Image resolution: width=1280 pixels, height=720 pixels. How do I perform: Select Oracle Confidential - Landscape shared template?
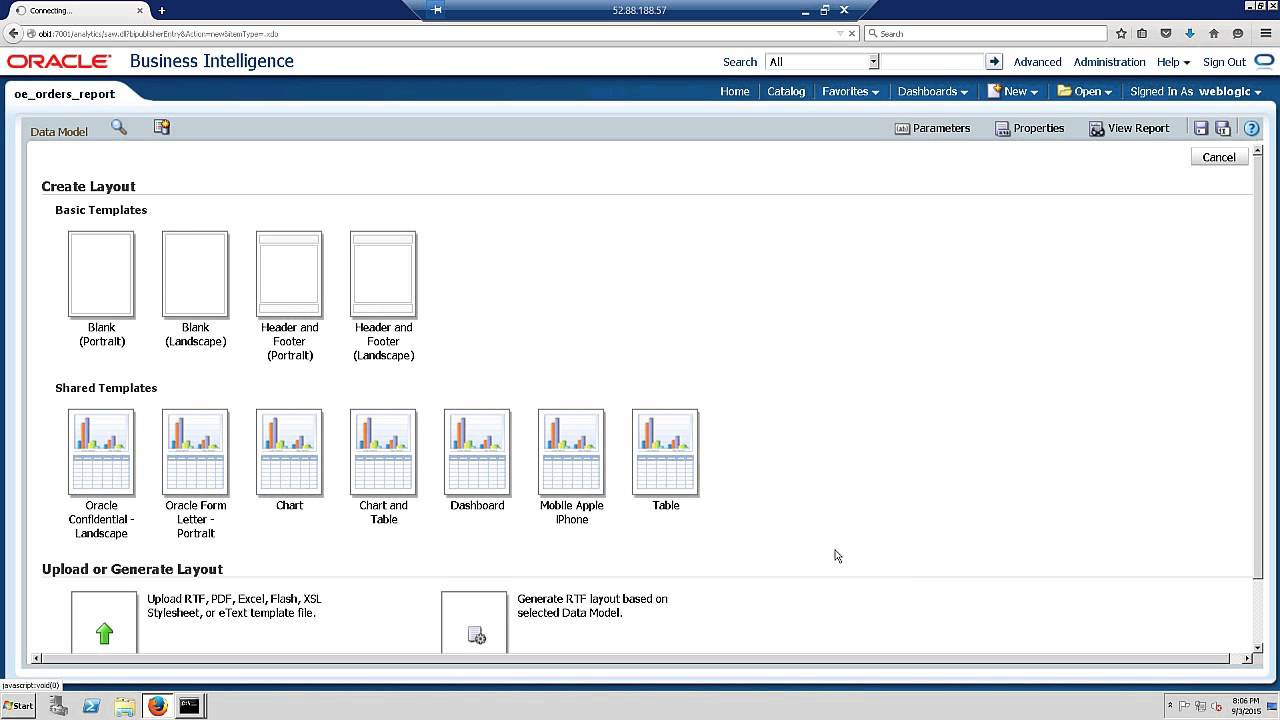tap(101, 452)
